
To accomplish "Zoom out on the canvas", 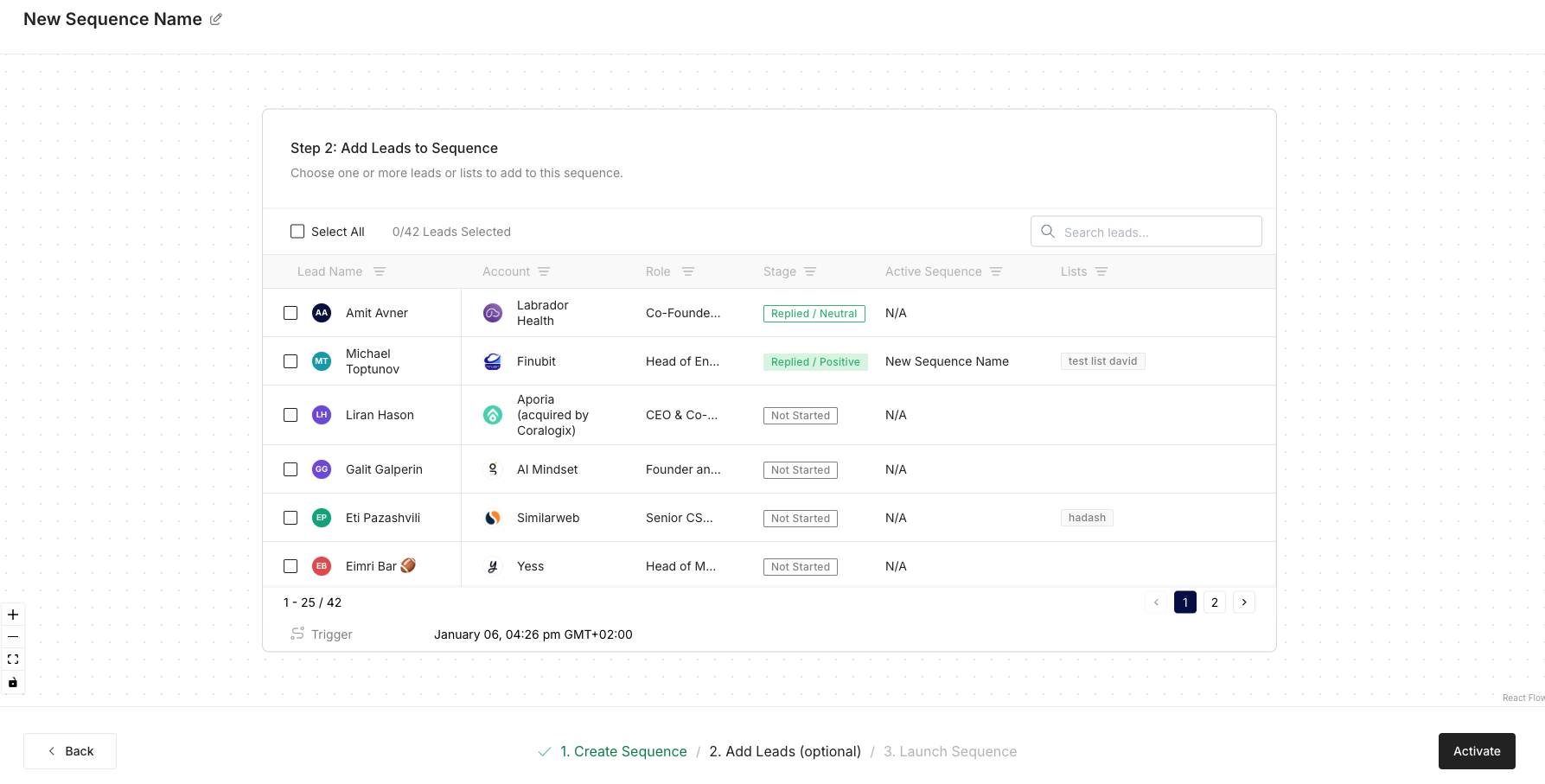I will click(13, 637).
